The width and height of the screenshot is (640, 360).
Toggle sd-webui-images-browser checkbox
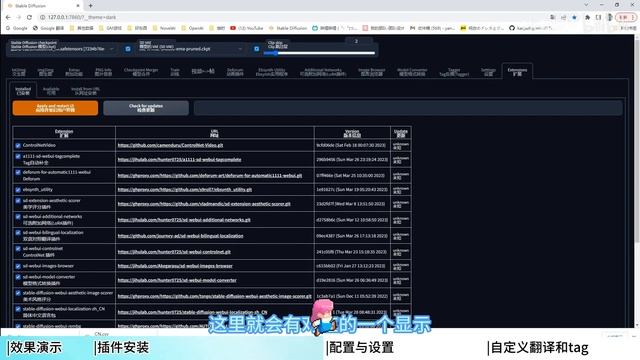tap(18, 266)
